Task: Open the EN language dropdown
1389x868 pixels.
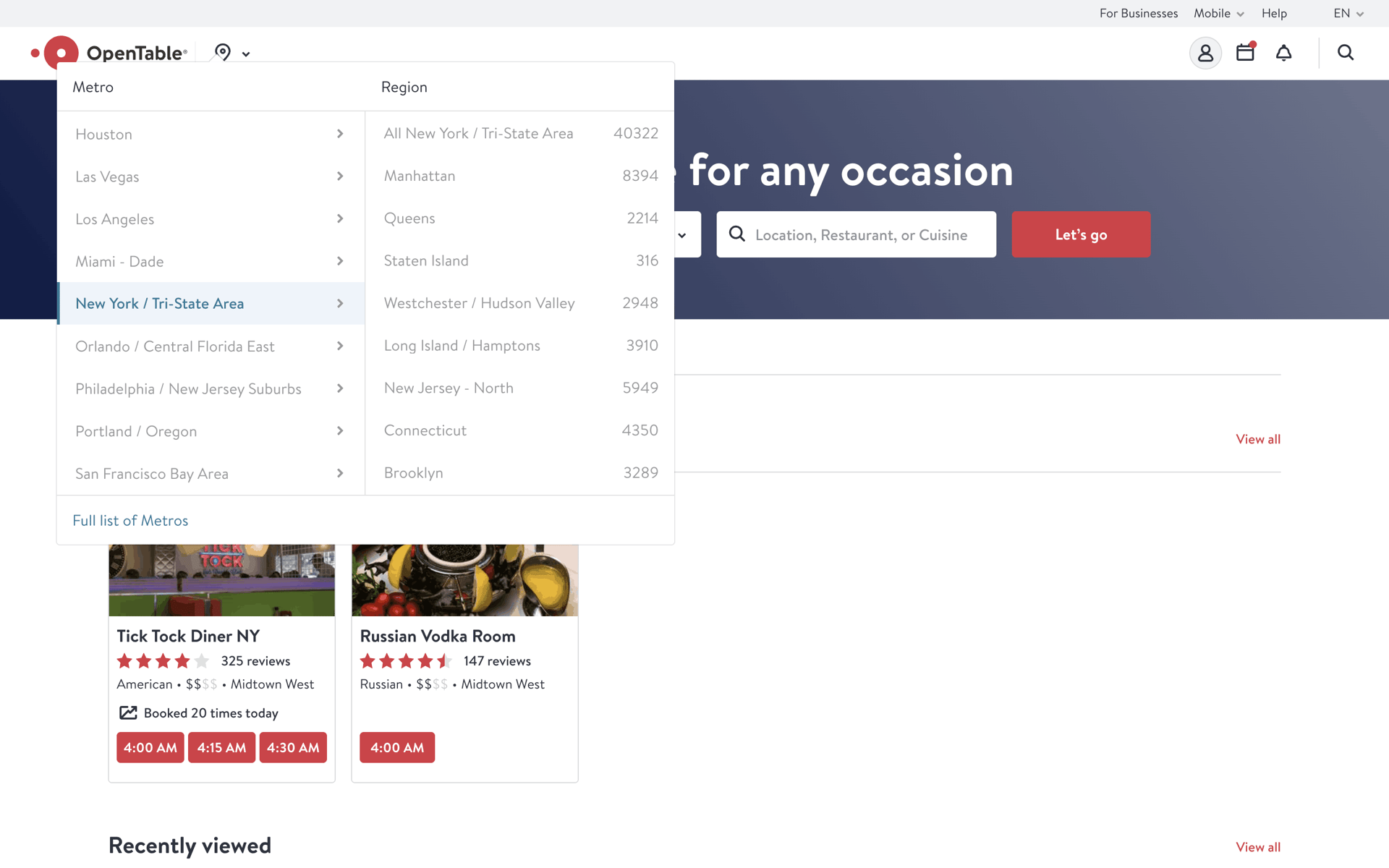Action: point(1348,14)
